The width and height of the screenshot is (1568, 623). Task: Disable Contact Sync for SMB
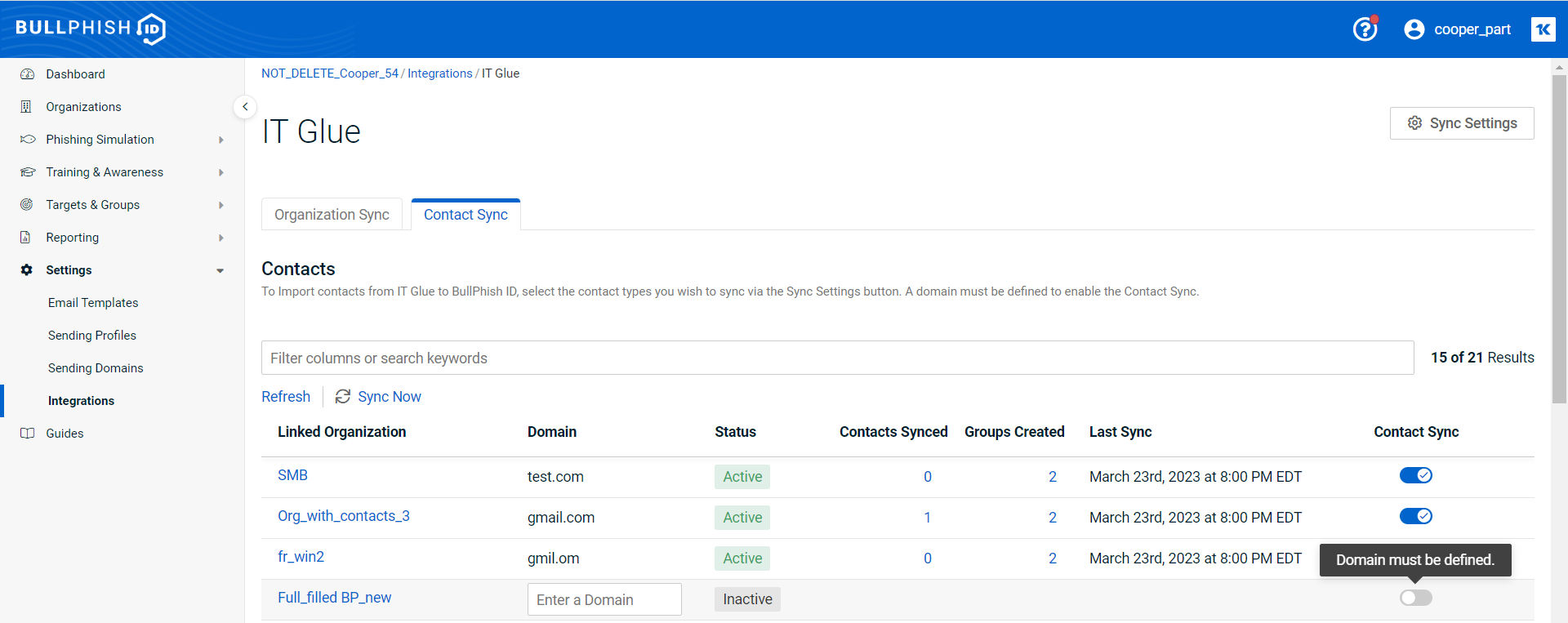(x=1415, y=475)
